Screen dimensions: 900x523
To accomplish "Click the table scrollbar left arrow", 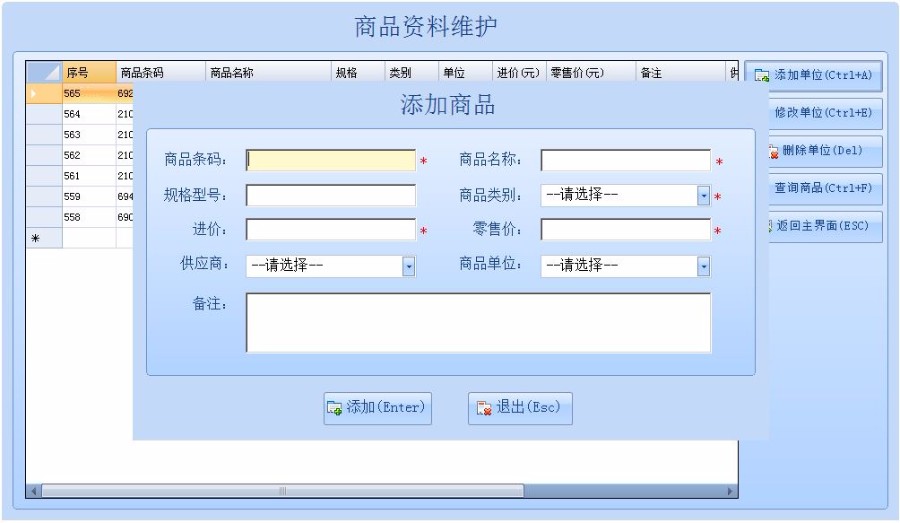I will point(34,491).
